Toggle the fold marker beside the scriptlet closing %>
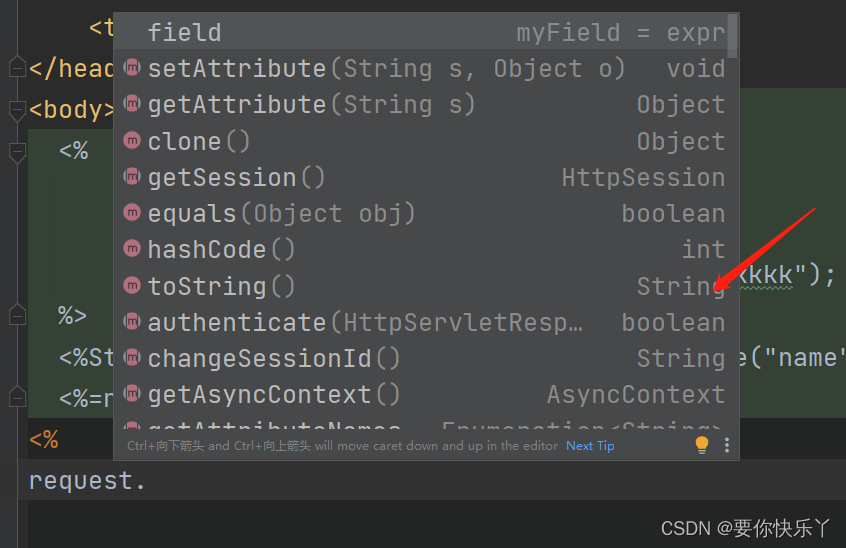The height and width of the screenshot is (548, 846). [16, 316]
